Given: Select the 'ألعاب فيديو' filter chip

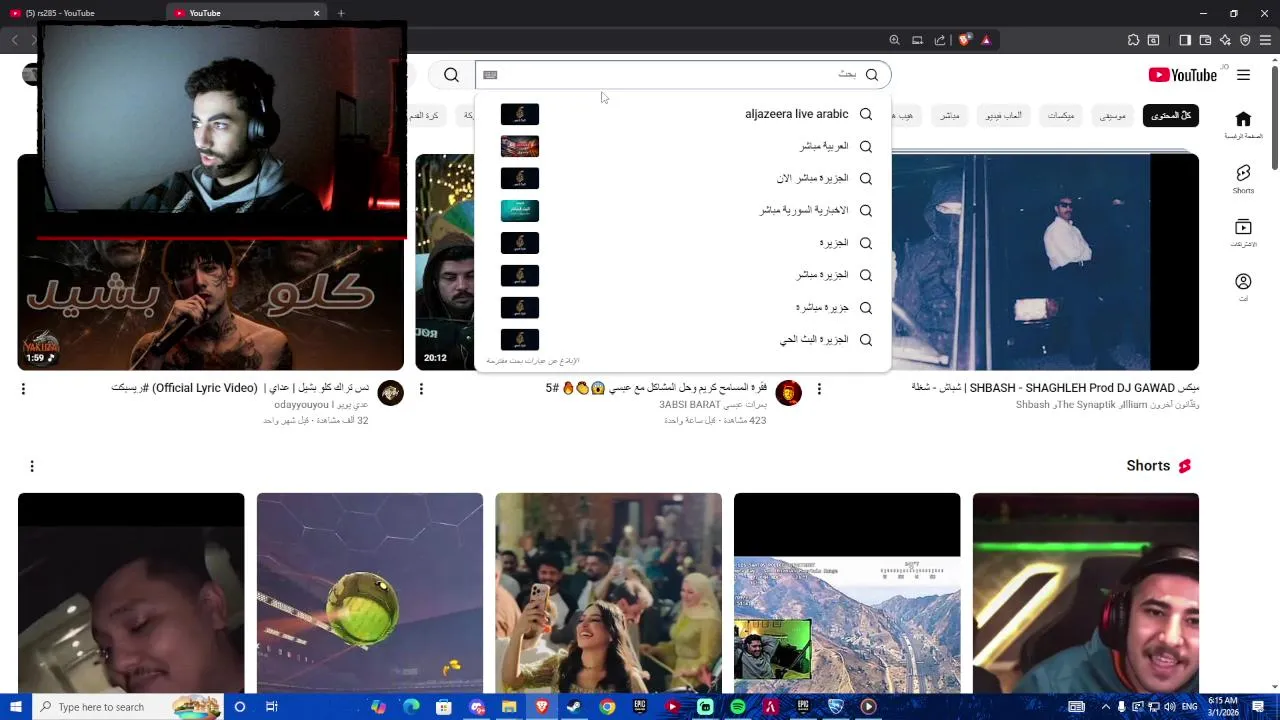Looking at the screenshot, I should [x=1004, y=116].
